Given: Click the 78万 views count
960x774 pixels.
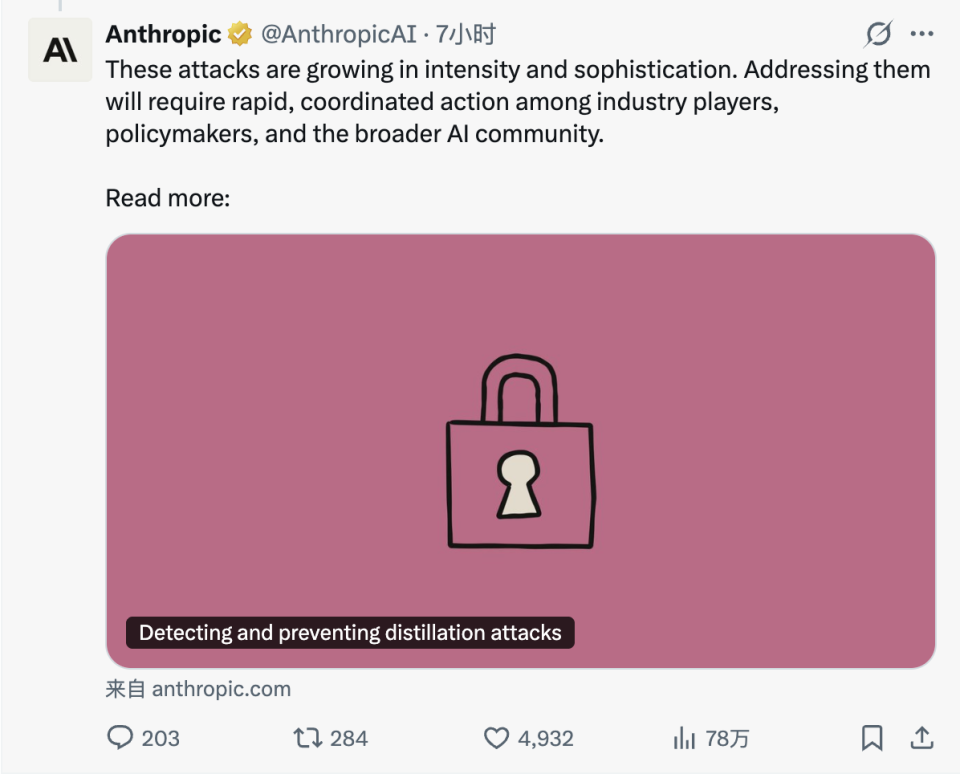Looking at the screenshot, I should click(727, 738).
